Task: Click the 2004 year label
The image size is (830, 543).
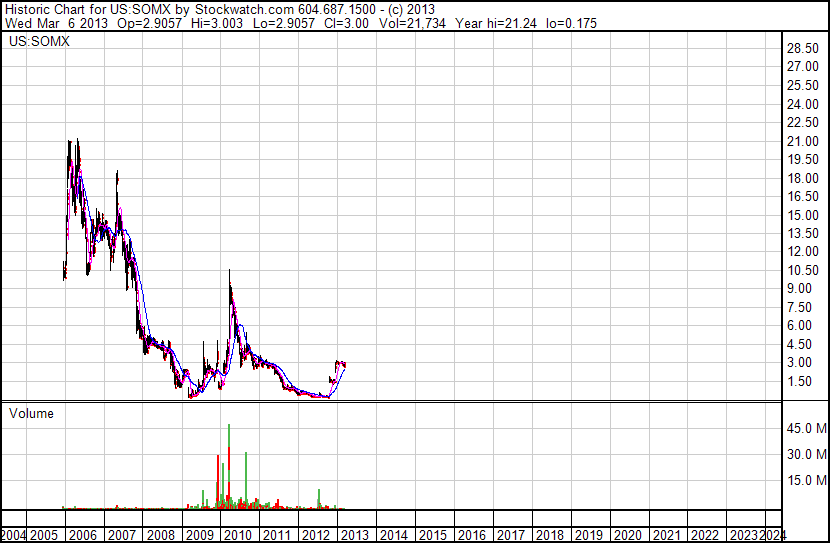Action: (13, 535)
